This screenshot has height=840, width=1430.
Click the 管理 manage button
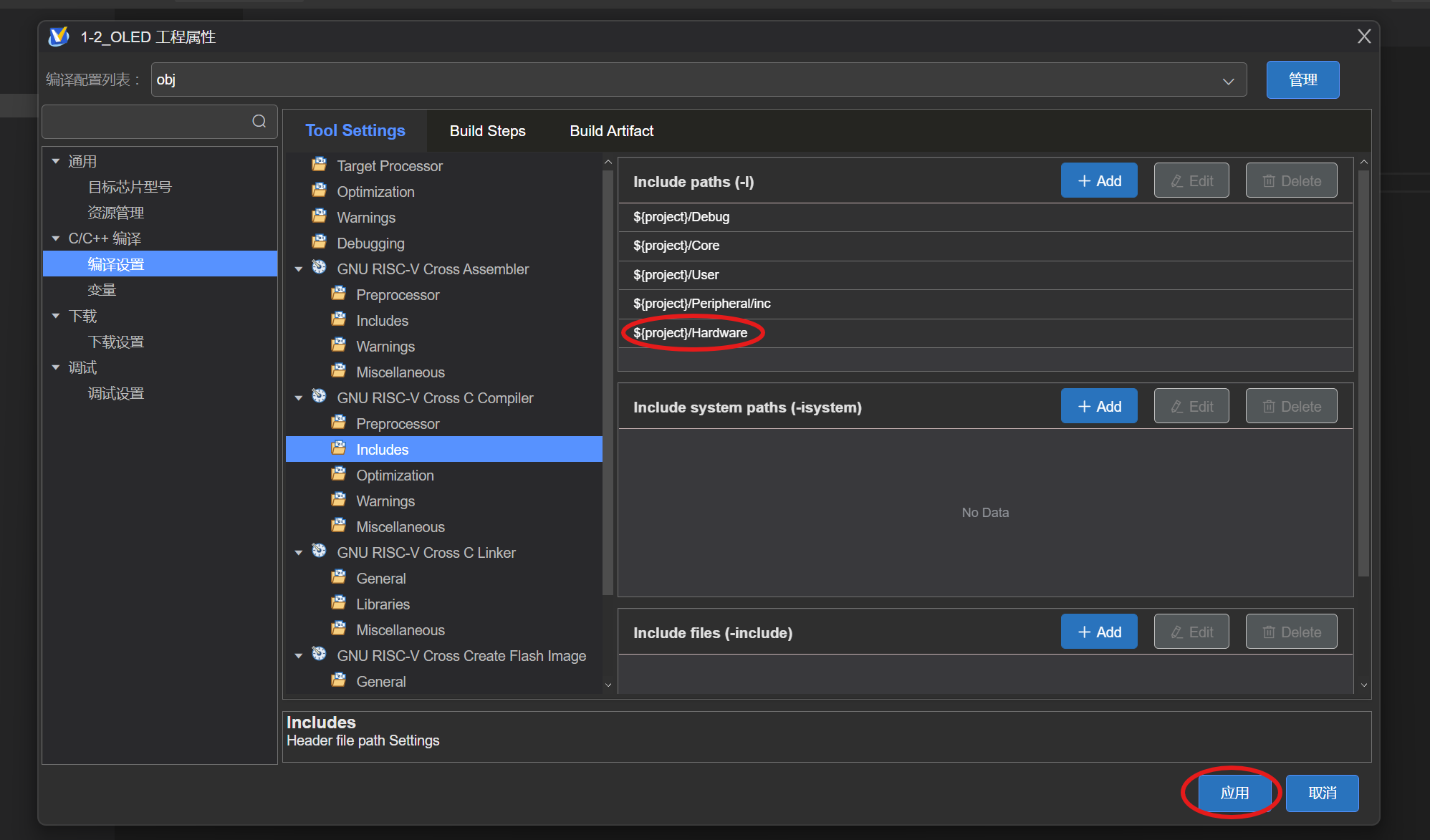1302,79
